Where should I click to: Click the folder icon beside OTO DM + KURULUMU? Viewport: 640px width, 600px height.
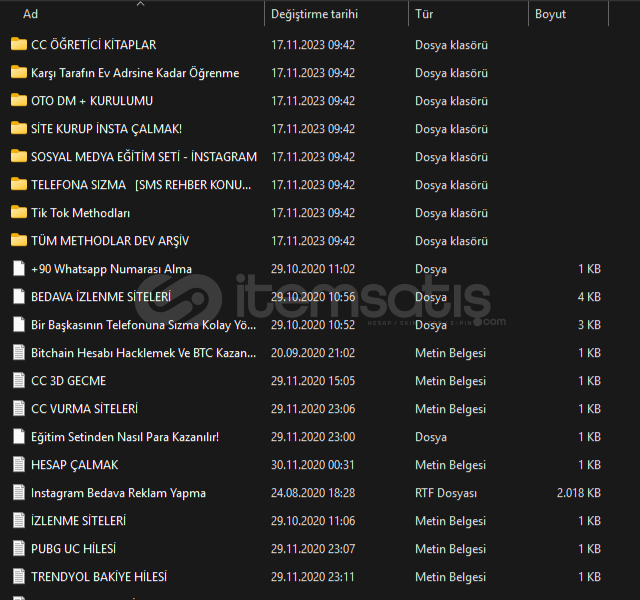18,101
